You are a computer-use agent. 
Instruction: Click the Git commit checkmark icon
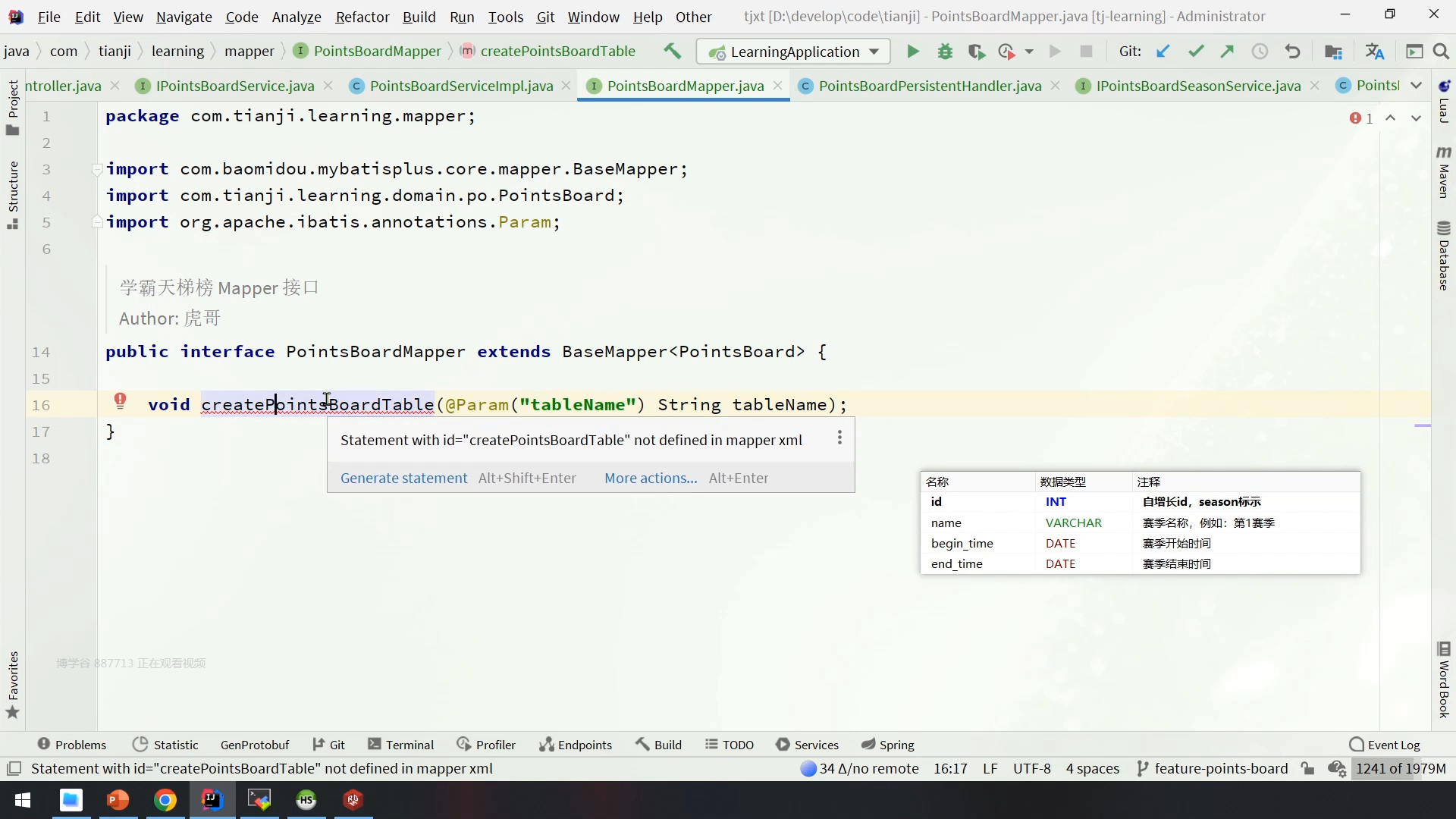(1196, 52)
